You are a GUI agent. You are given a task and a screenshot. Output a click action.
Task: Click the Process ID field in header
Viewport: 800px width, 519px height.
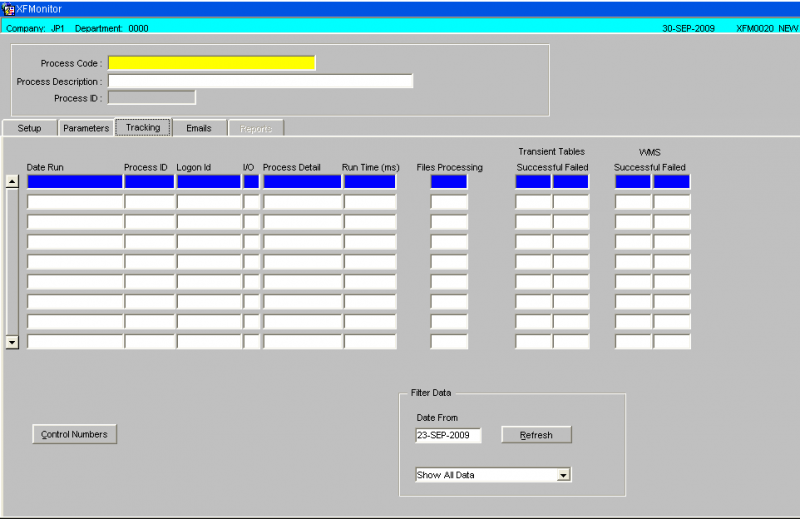[152, 97]
